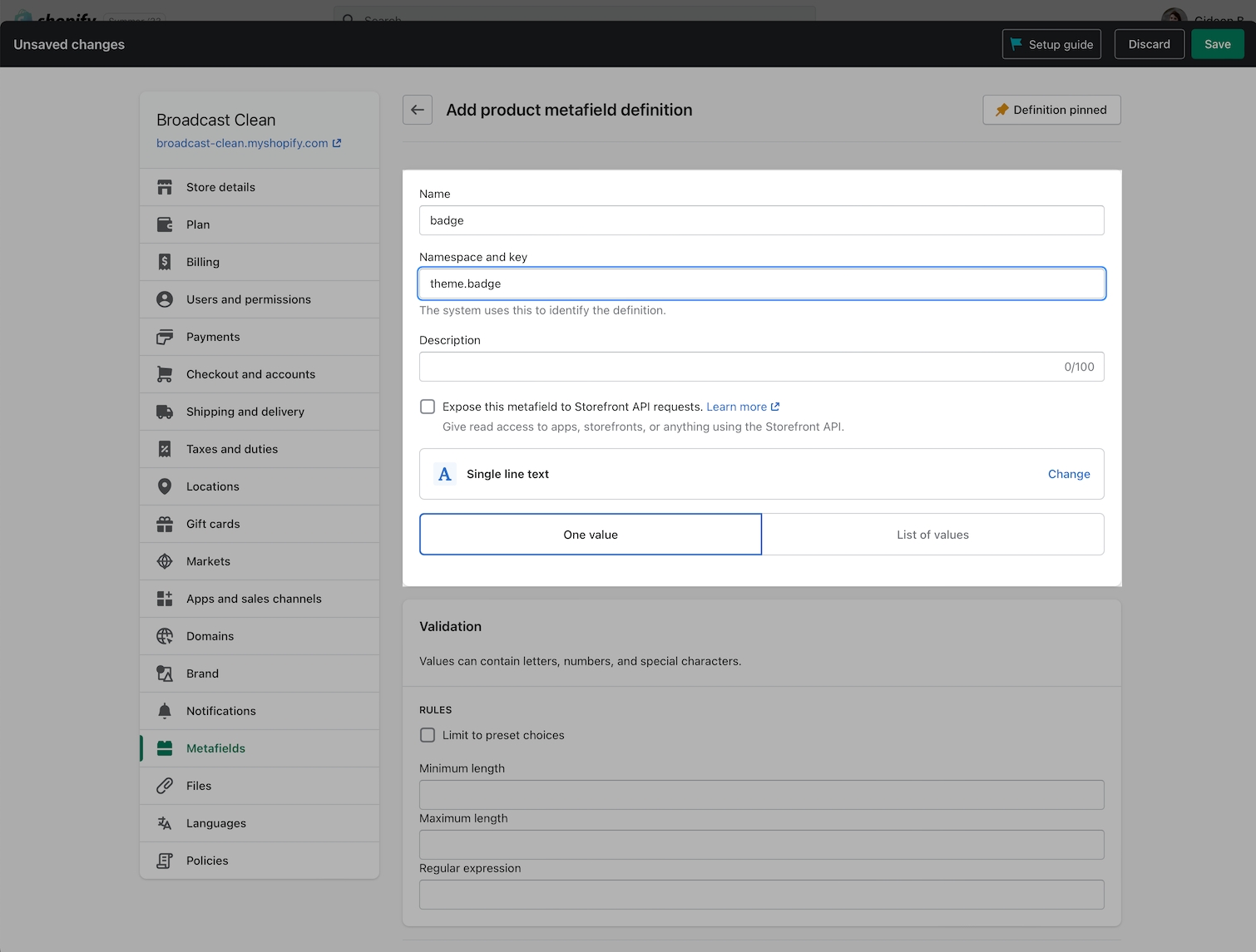This screenshot has width=1256, height=952.
Task: Toggle the Definition pinned button
Action: 1051,110
